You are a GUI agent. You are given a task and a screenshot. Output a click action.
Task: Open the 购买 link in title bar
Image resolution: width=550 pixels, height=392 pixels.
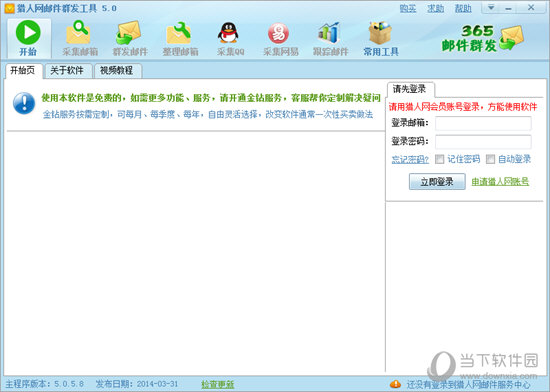pos(408,8)
